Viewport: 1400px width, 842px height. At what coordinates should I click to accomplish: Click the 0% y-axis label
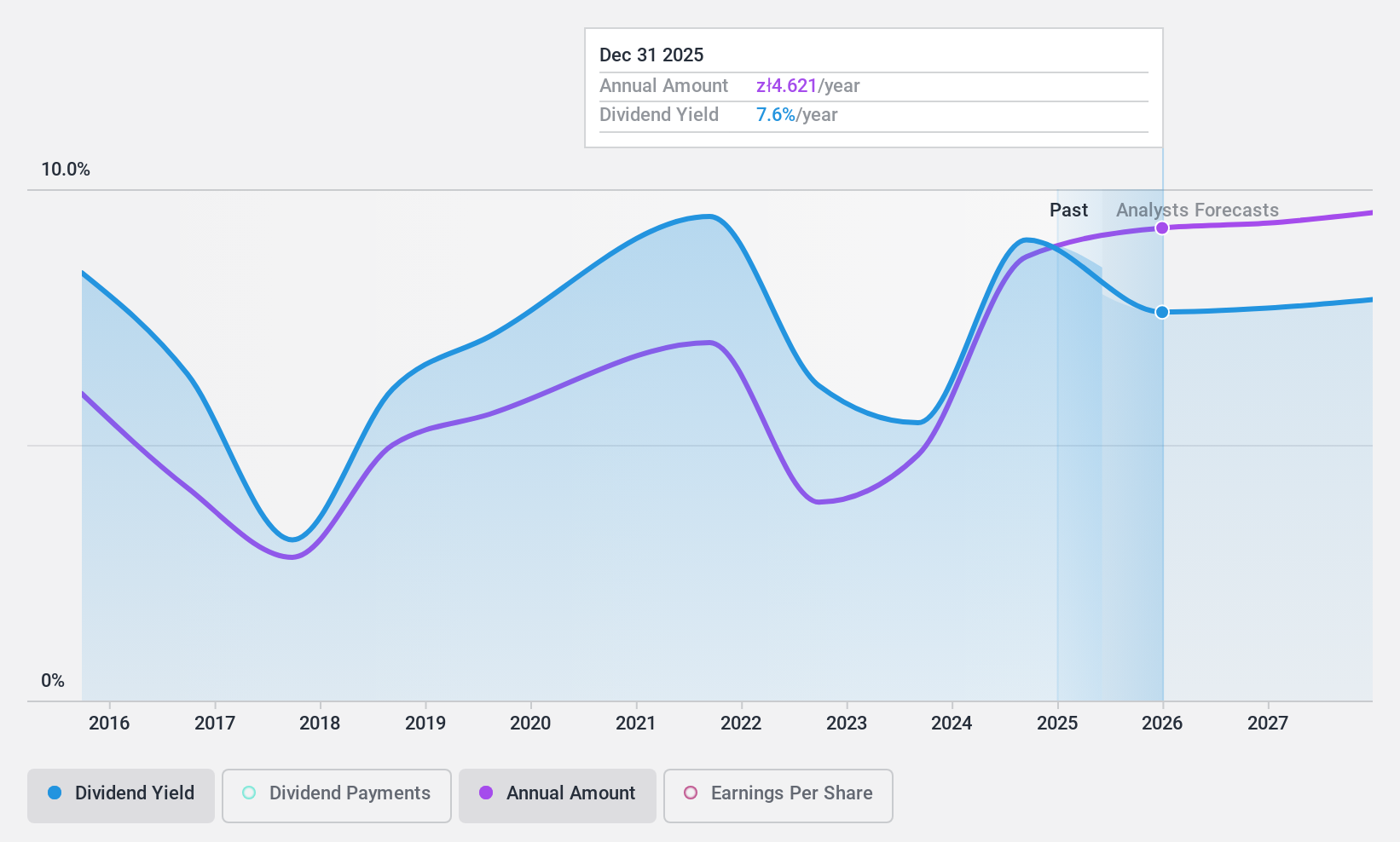pyautogui.click(x=53, y=681)
